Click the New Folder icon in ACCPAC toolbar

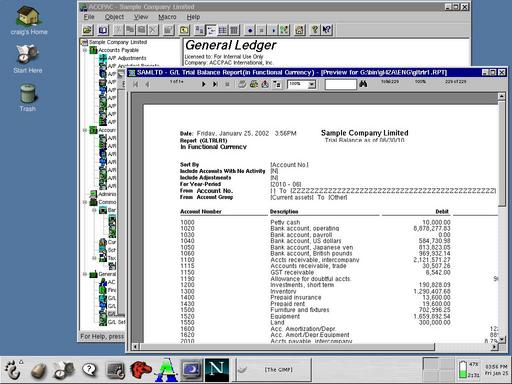(x=184, y=30)
